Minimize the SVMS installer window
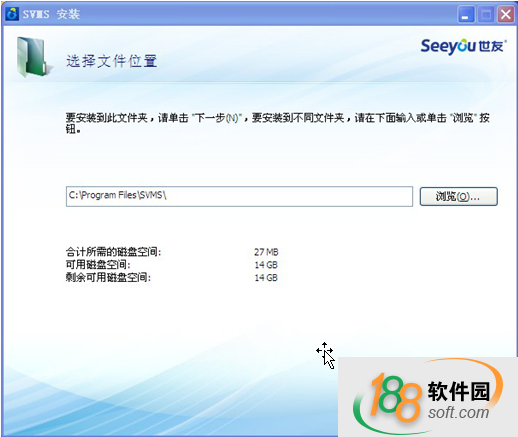This screenshot has width=518, height=437. [466, 15]
